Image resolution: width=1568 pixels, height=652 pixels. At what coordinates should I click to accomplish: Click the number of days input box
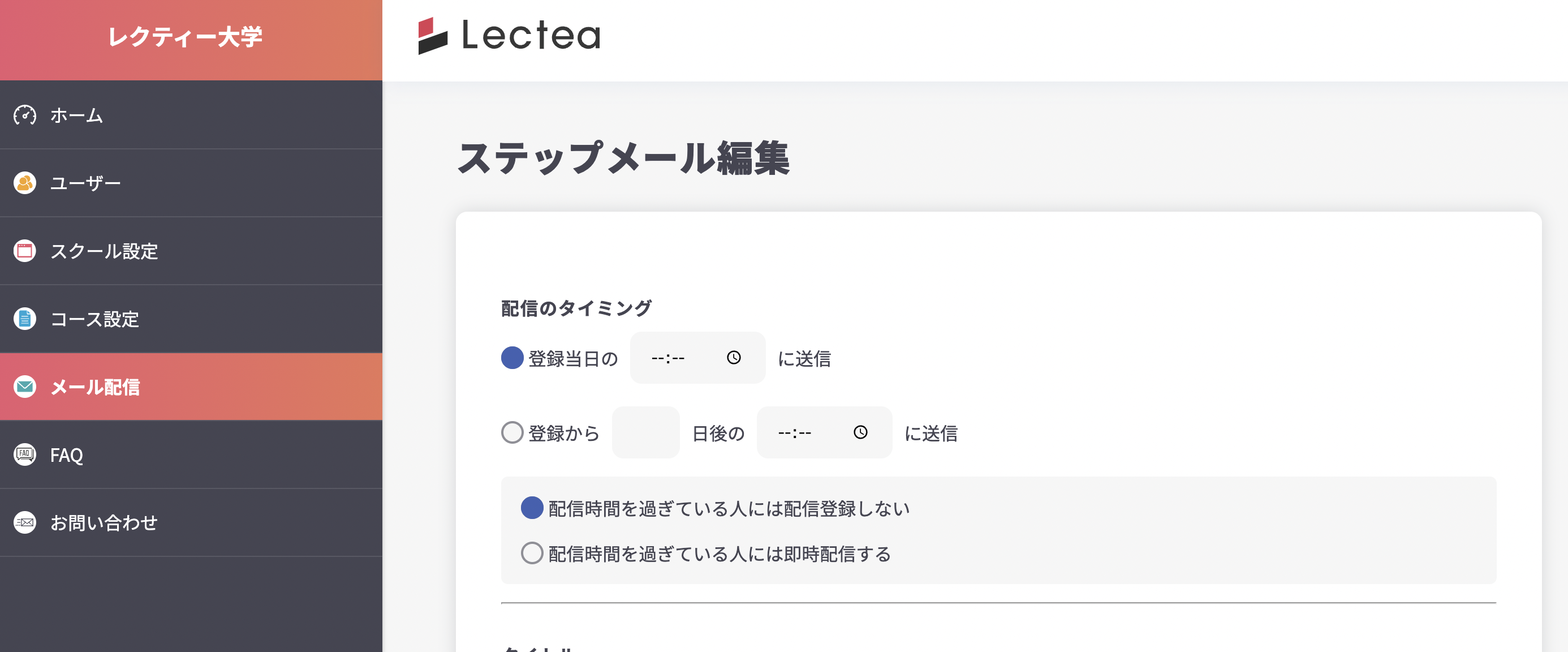[x=645, y=433]
